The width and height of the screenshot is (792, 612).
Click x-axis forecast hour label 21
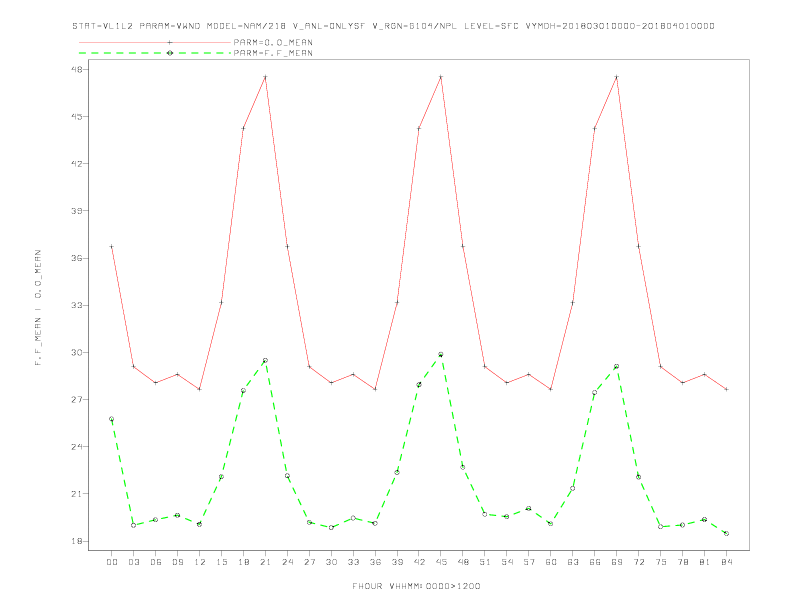[265, 562]
